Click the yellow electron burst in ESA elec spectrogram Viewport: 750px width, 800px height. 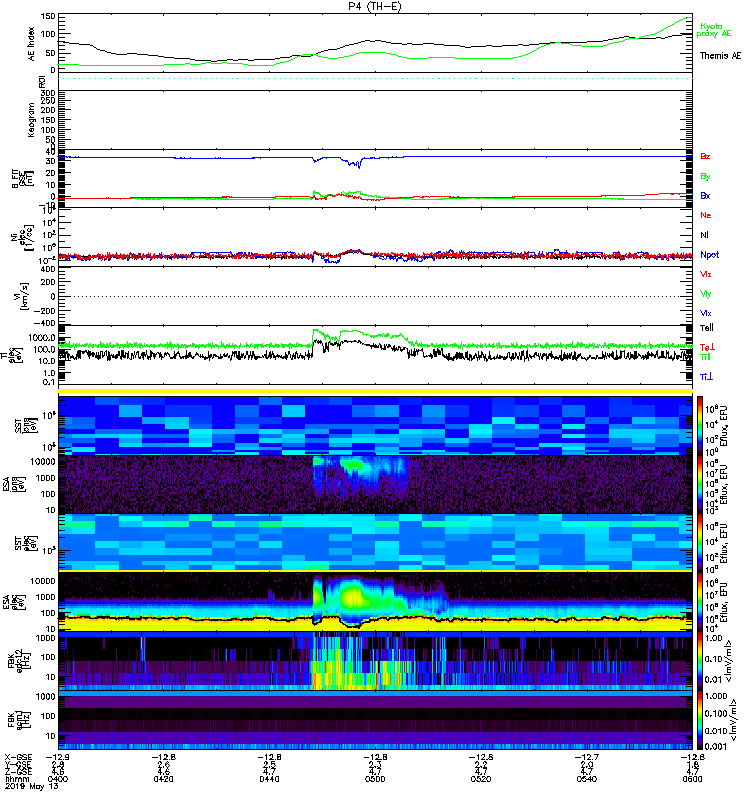click(353, 596)
